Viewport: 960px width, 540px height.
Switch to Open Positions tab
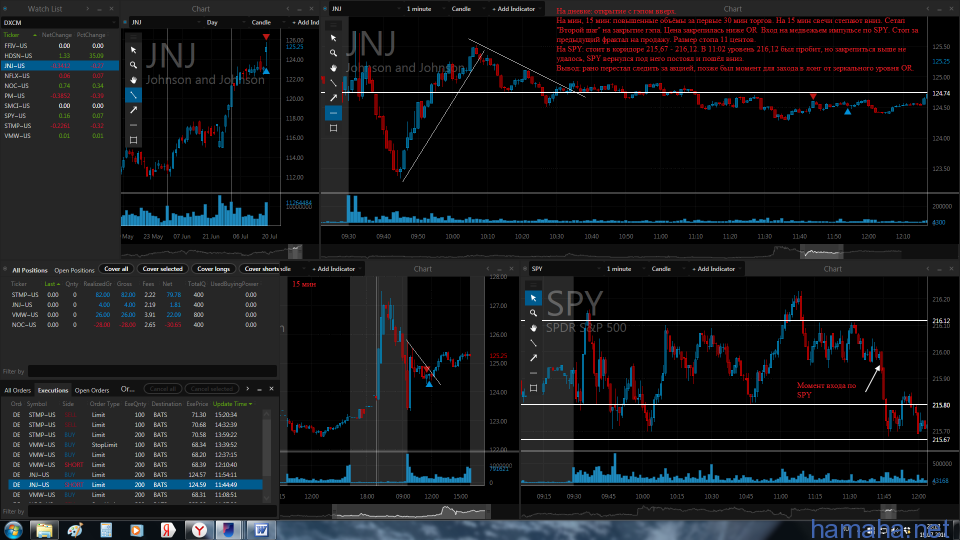coord(74,271)
